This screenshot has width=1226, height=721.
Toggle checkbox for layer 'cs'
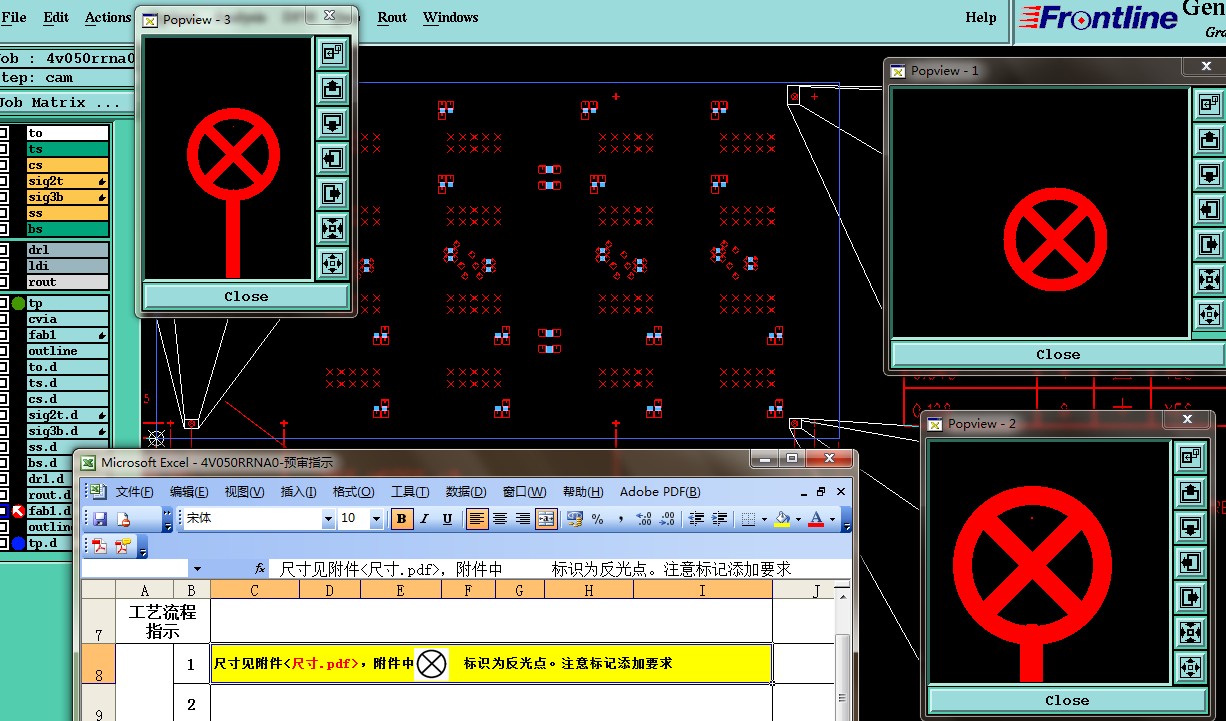4,165
